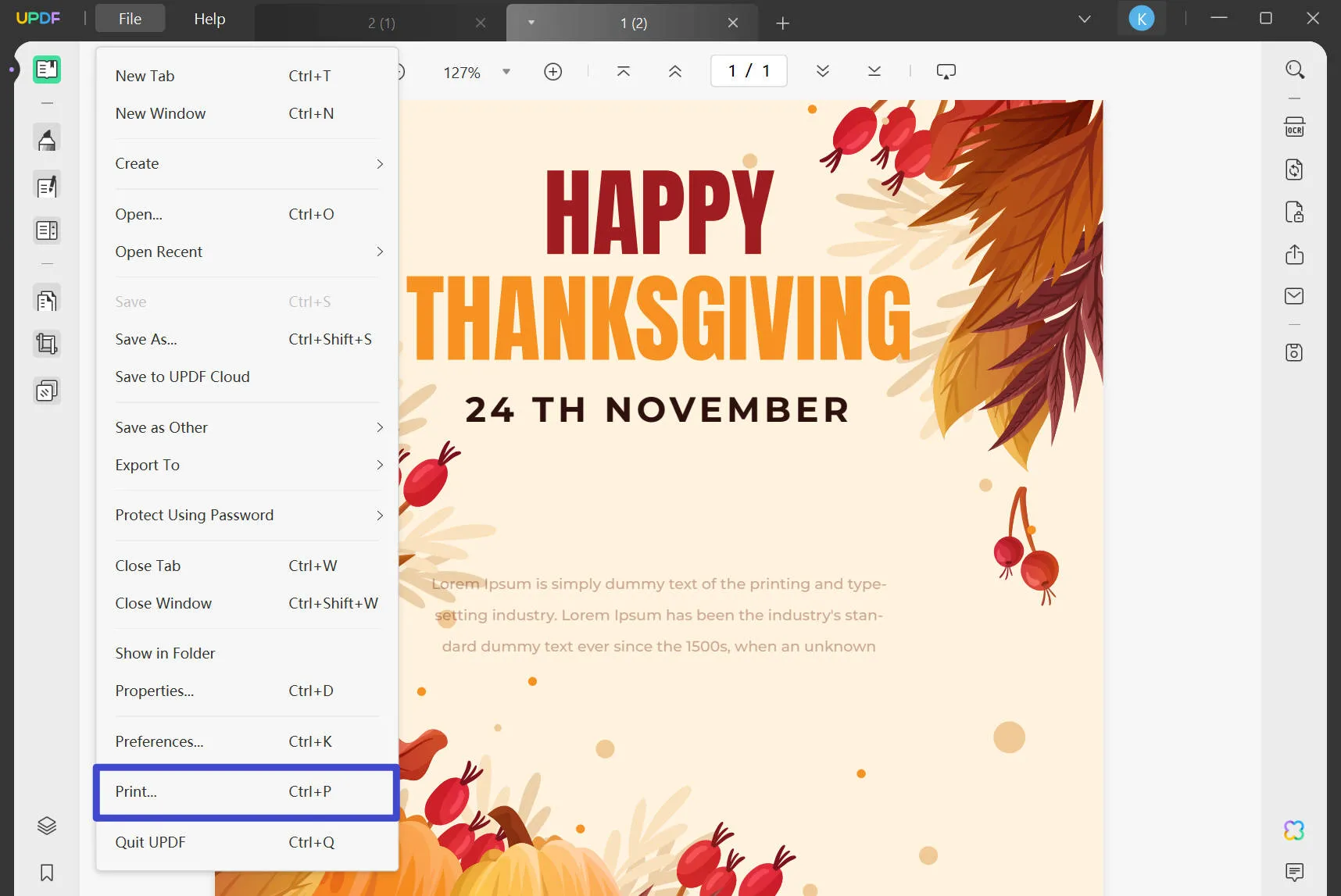Select the Print menu entry
Viewport: 1341px width, 896px height.
(245, 791)
